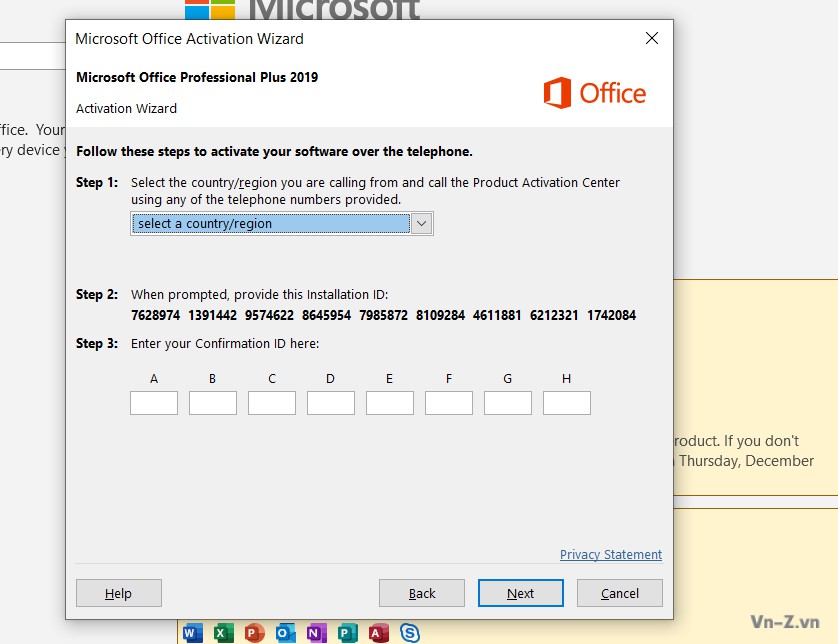Select Confirmation ID field F
Image resolution: width=838 pixels, height=644 pixels.
coord(449,403)
